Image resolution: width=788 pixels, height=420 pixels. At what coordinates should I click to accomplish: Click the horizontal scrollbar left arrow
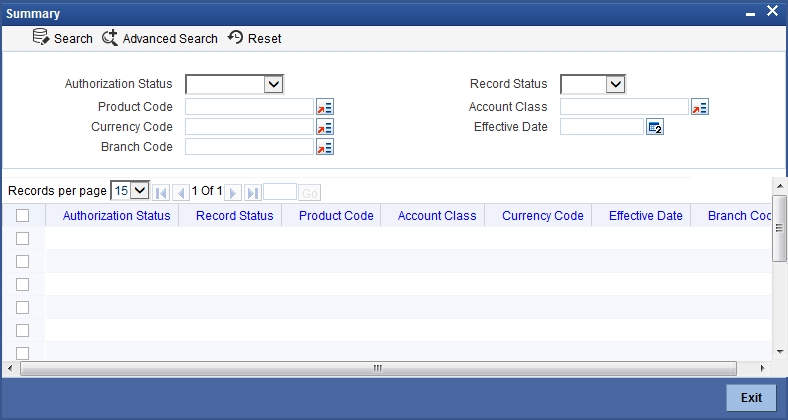point(10,368)
